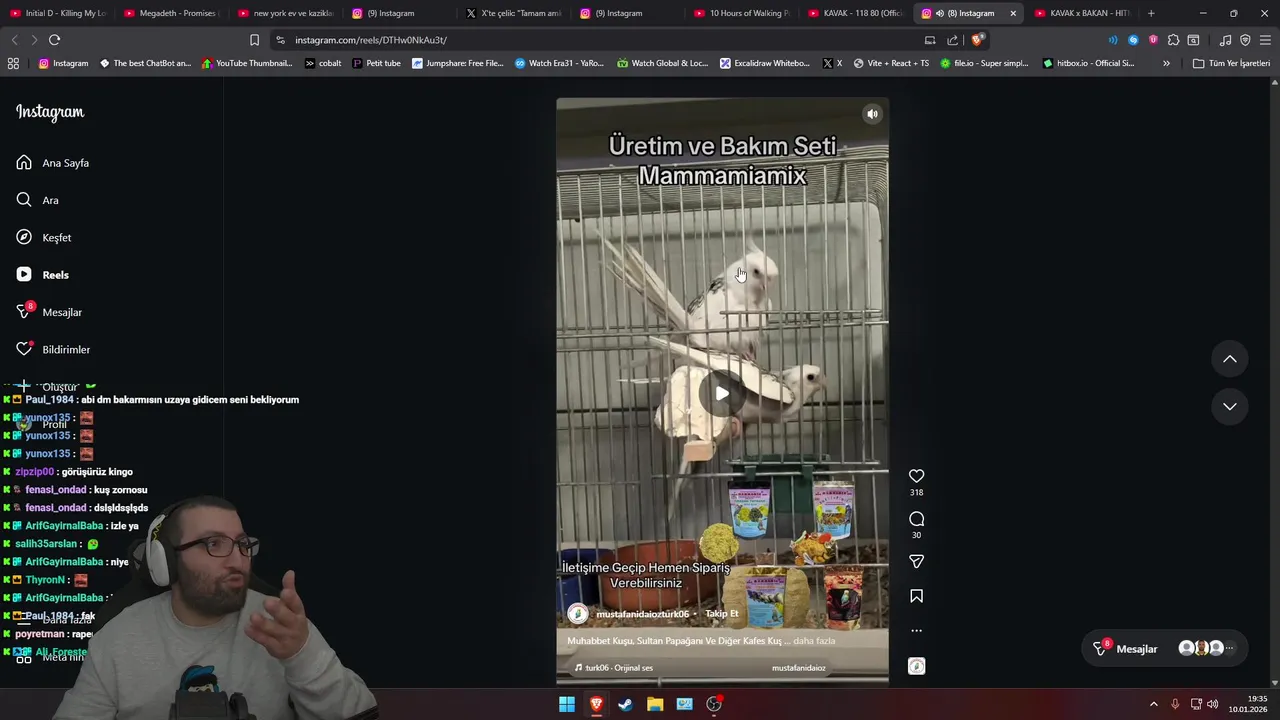Go to previous reel with up arrow

[x=1230, y=359]
